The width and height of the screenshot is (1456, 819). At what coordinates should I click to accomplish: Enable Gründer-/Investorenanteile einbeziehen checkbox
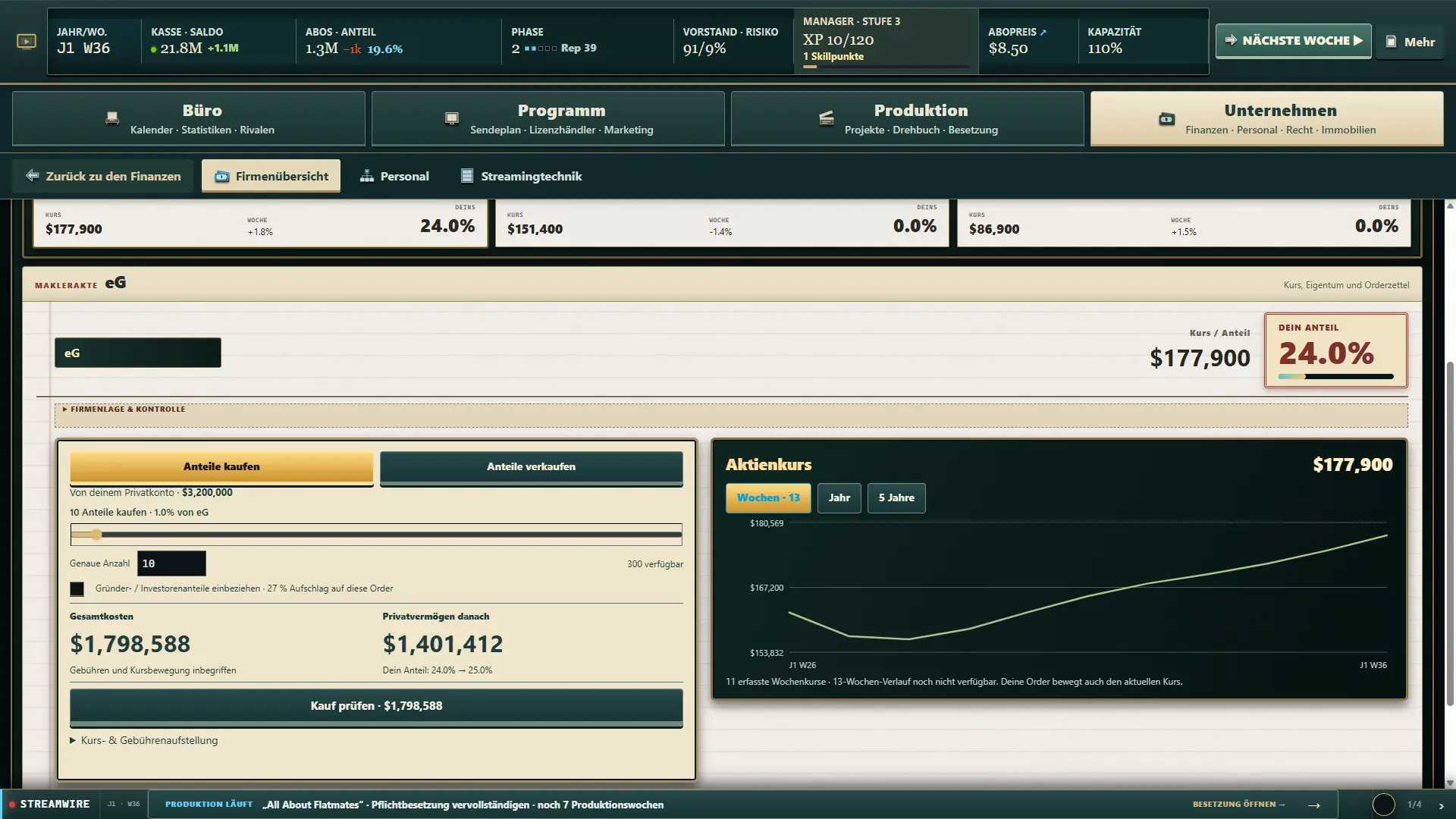click(x=77, y=588)
